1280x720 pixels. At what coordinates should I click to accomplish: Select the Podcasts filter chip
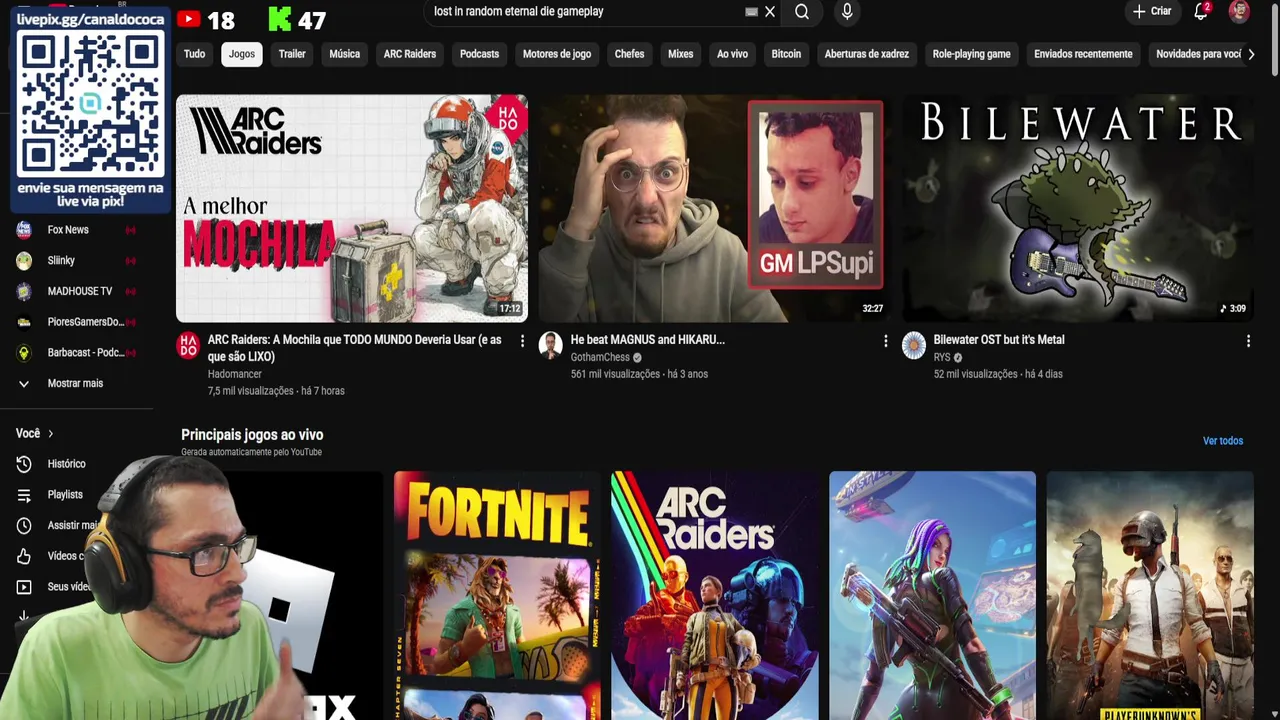point(479,54)
